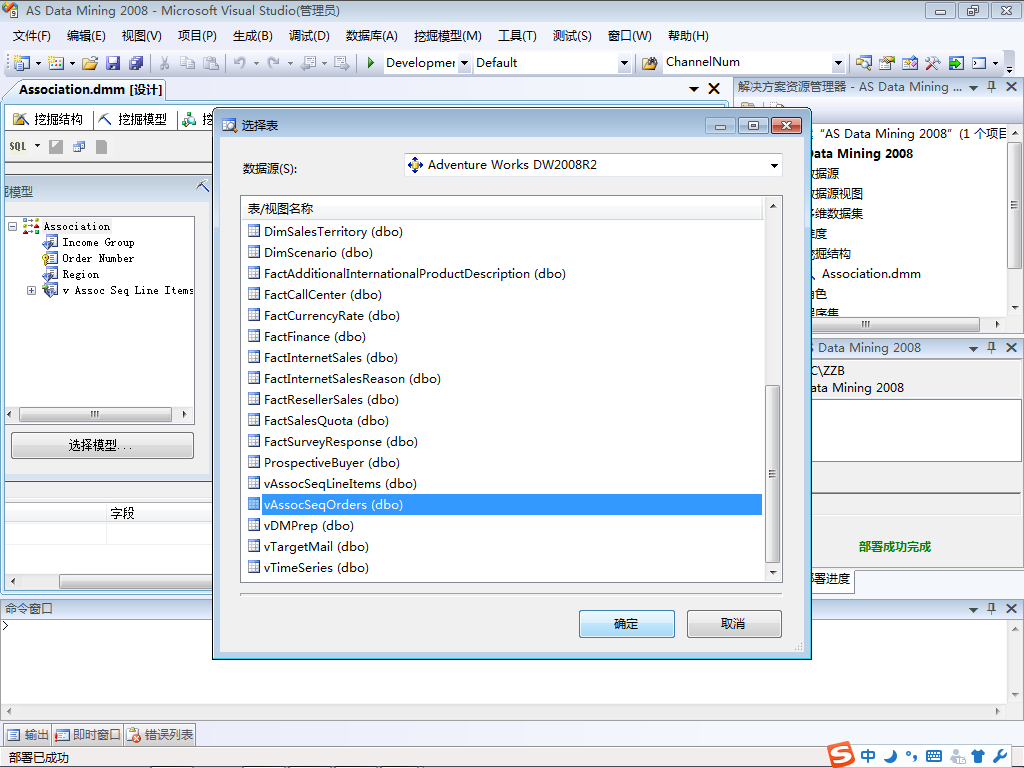Click the Open File folder icon
Screen dimensions: 1024x768
(x=90, y=63)
